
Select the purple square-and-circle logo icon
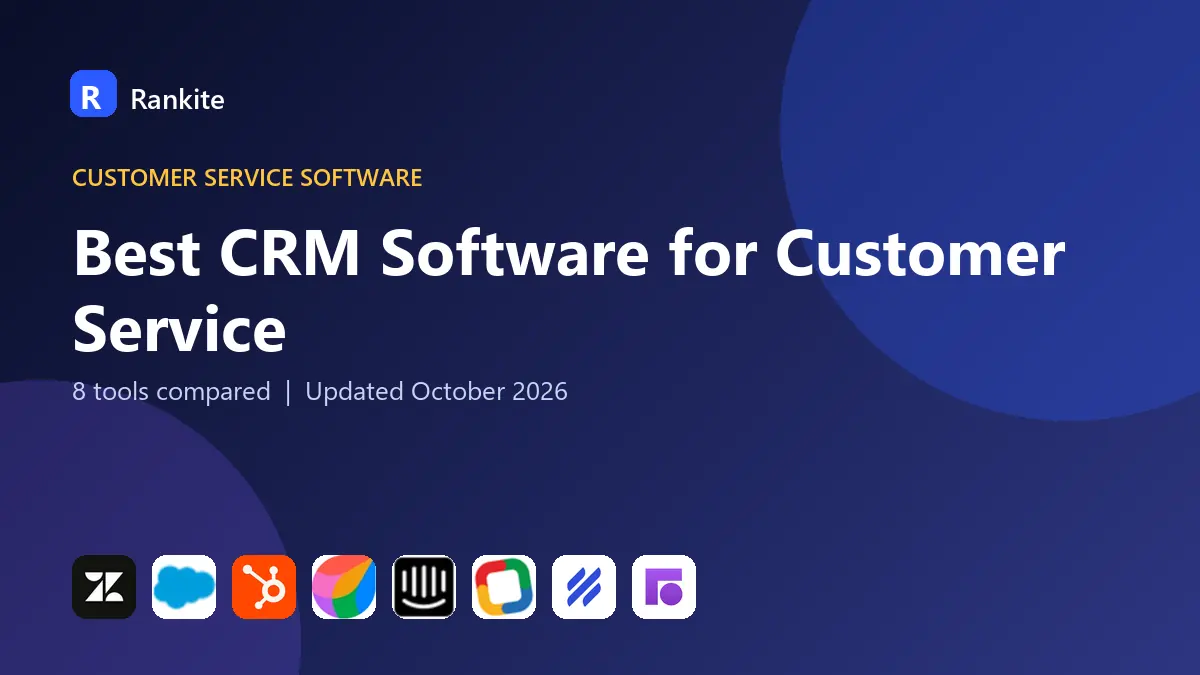(664, 587)
